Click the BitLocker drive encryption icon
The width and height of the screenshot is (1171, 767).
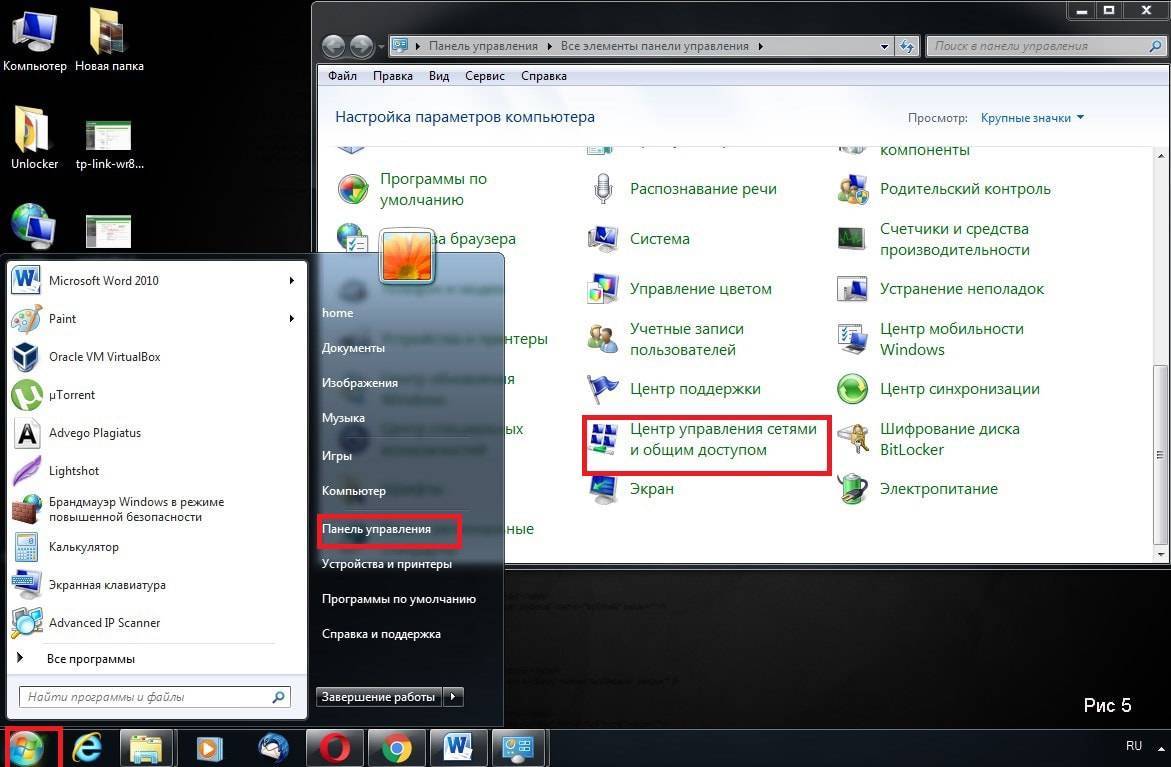coord(852,439)
